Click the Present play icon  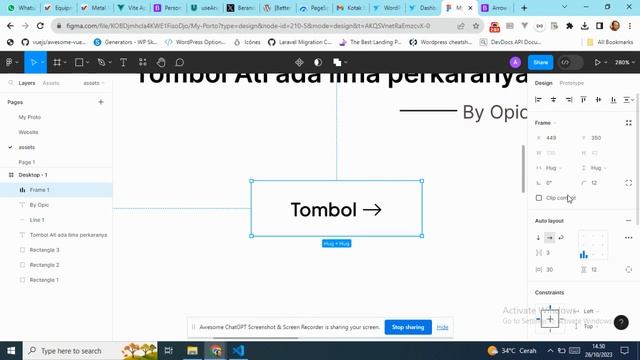(598, 62)
